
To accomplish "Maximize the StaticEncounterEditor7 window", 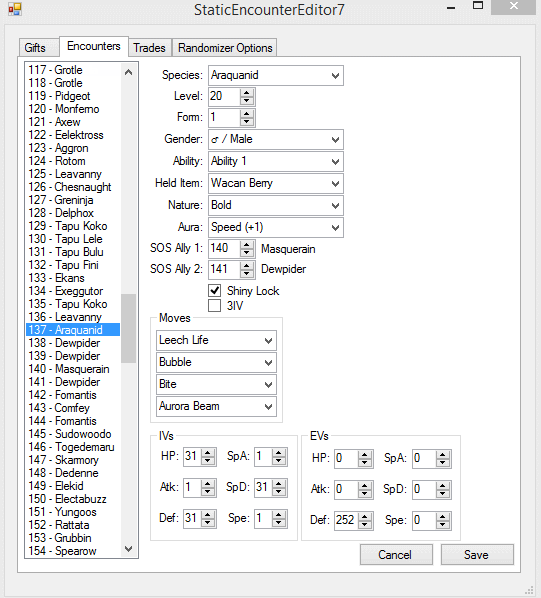I will pos(478,6).
